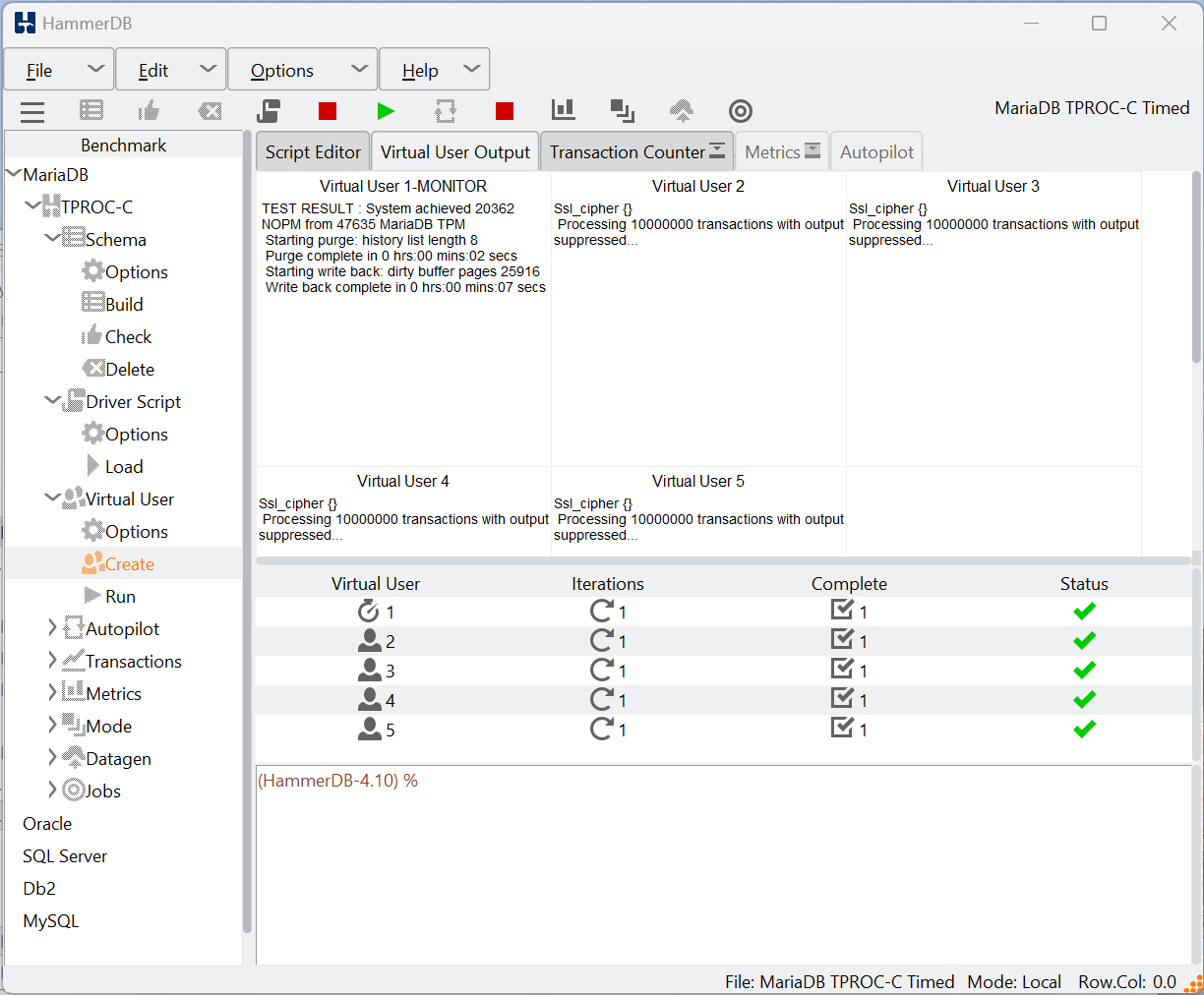This screenshot has height=995, width=1204.
Task: Collapse the Schema tree node
Action: (x=53, y=239)
